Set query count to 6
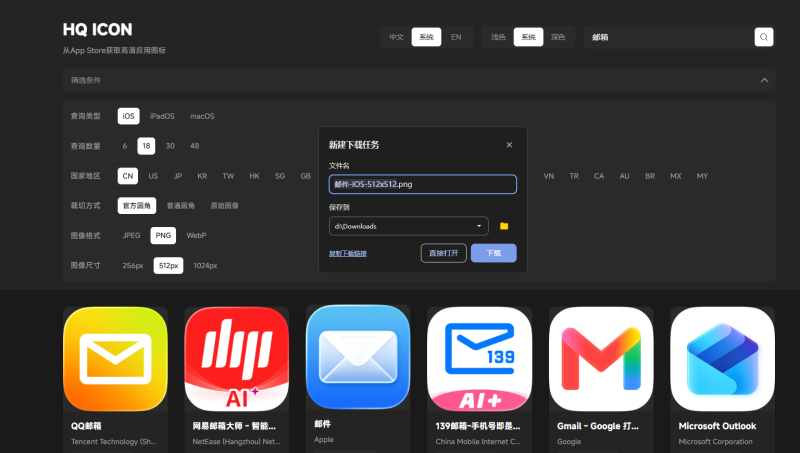The height and width of the screenshot is (453, 800). [124, 146]
